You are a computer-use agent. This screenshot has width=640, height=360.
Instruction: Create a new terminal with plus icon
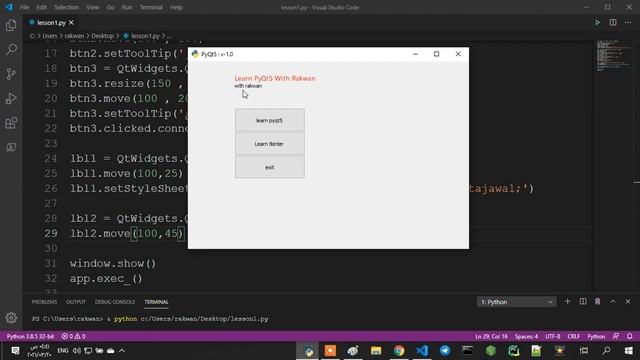(x=567, y=301)
